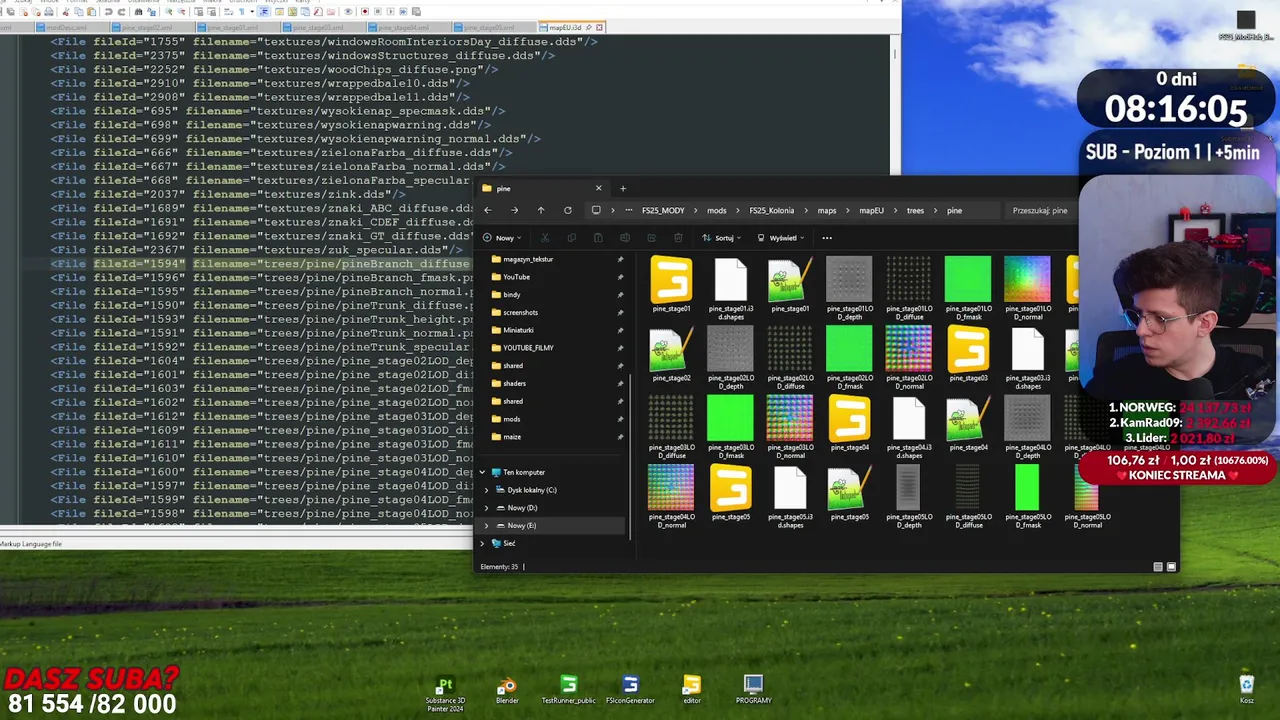1280x720 pixels.
Task: Unpin the bindy folder pin
Action: [x=620, y=295]
